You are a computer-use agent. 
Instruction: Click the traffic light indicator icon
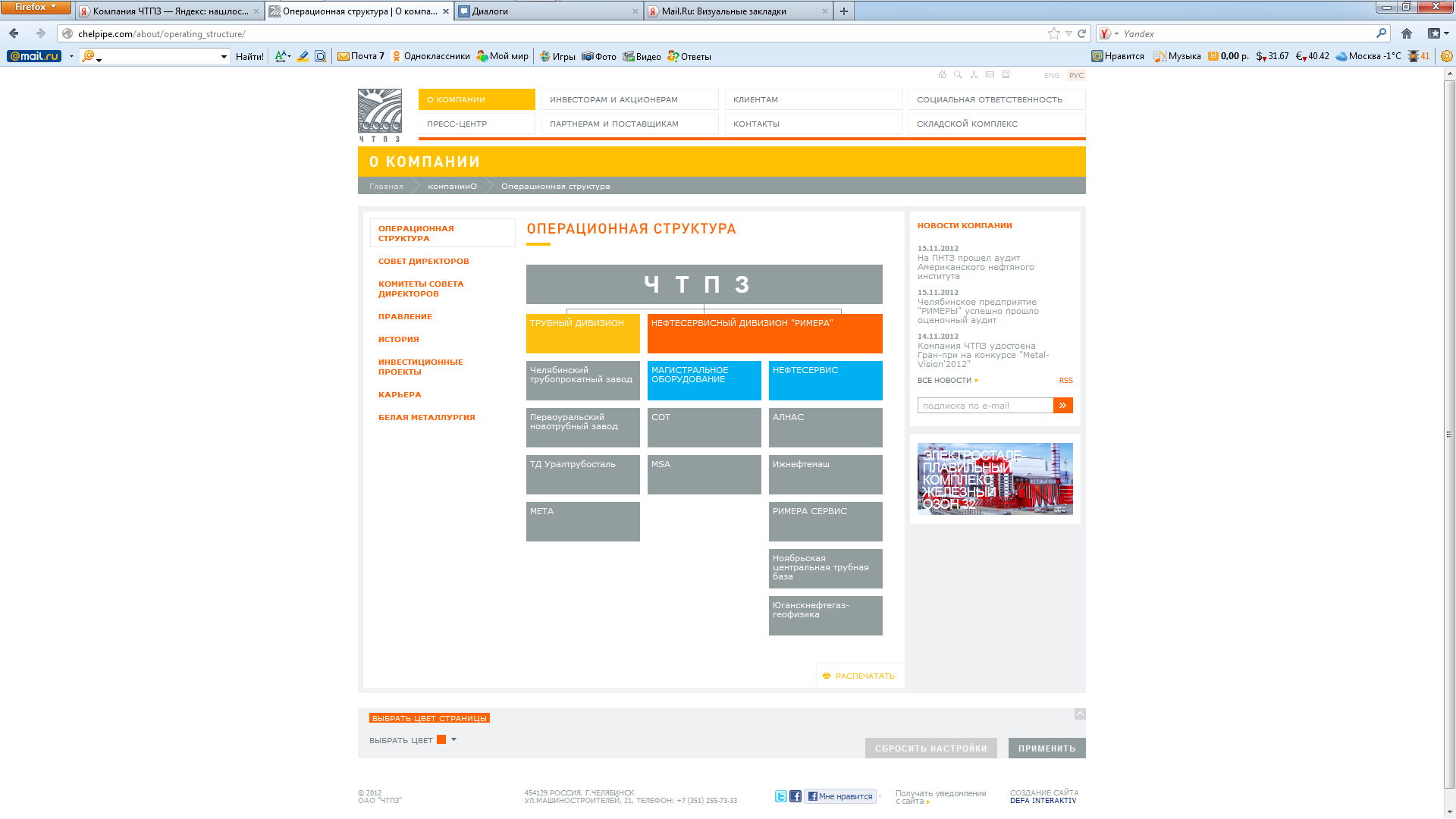(x=1414, y=56)
